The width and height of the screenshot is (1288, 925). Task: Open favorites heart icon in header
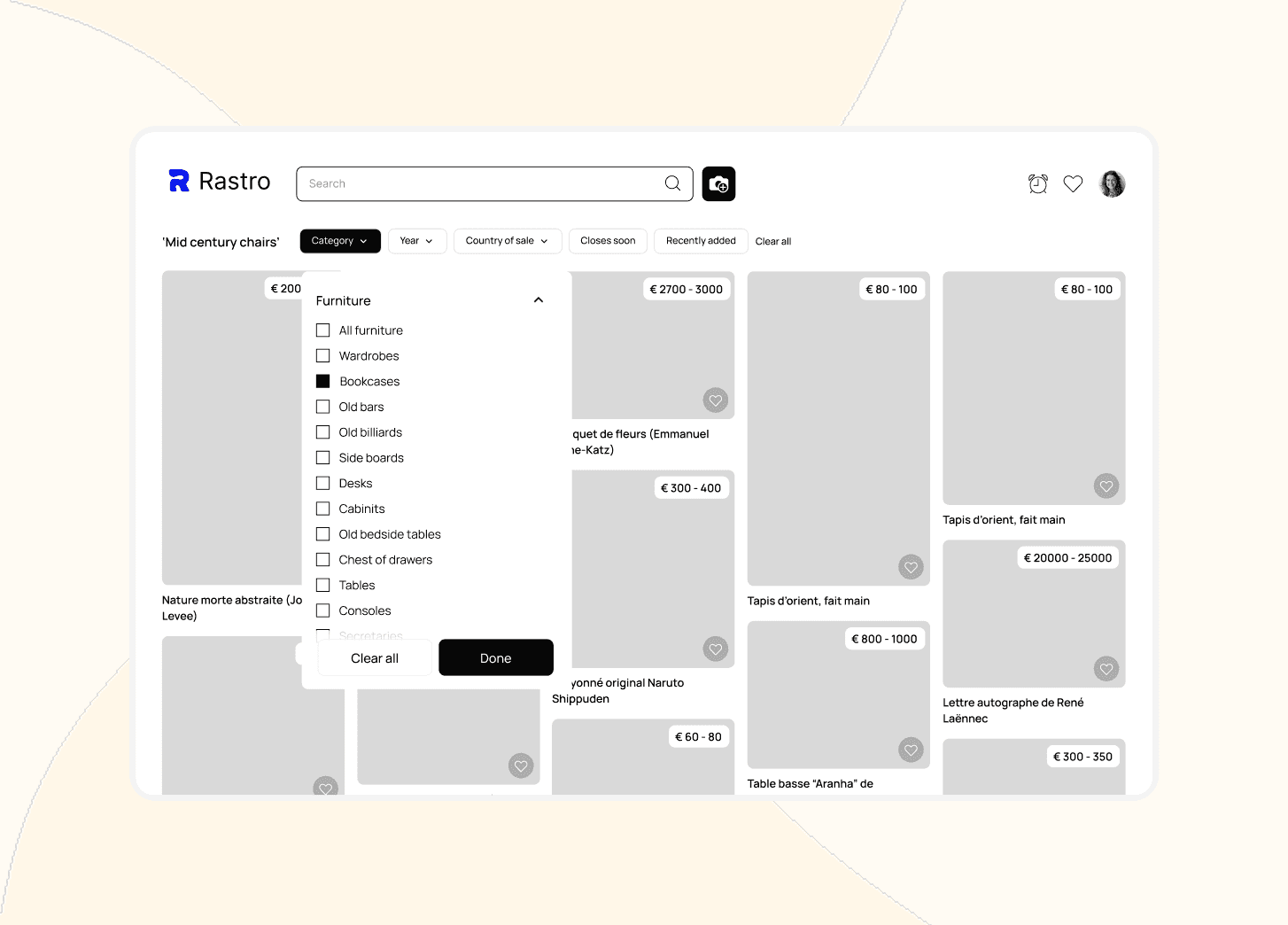pyautogui.click(x=1073, y=183)
